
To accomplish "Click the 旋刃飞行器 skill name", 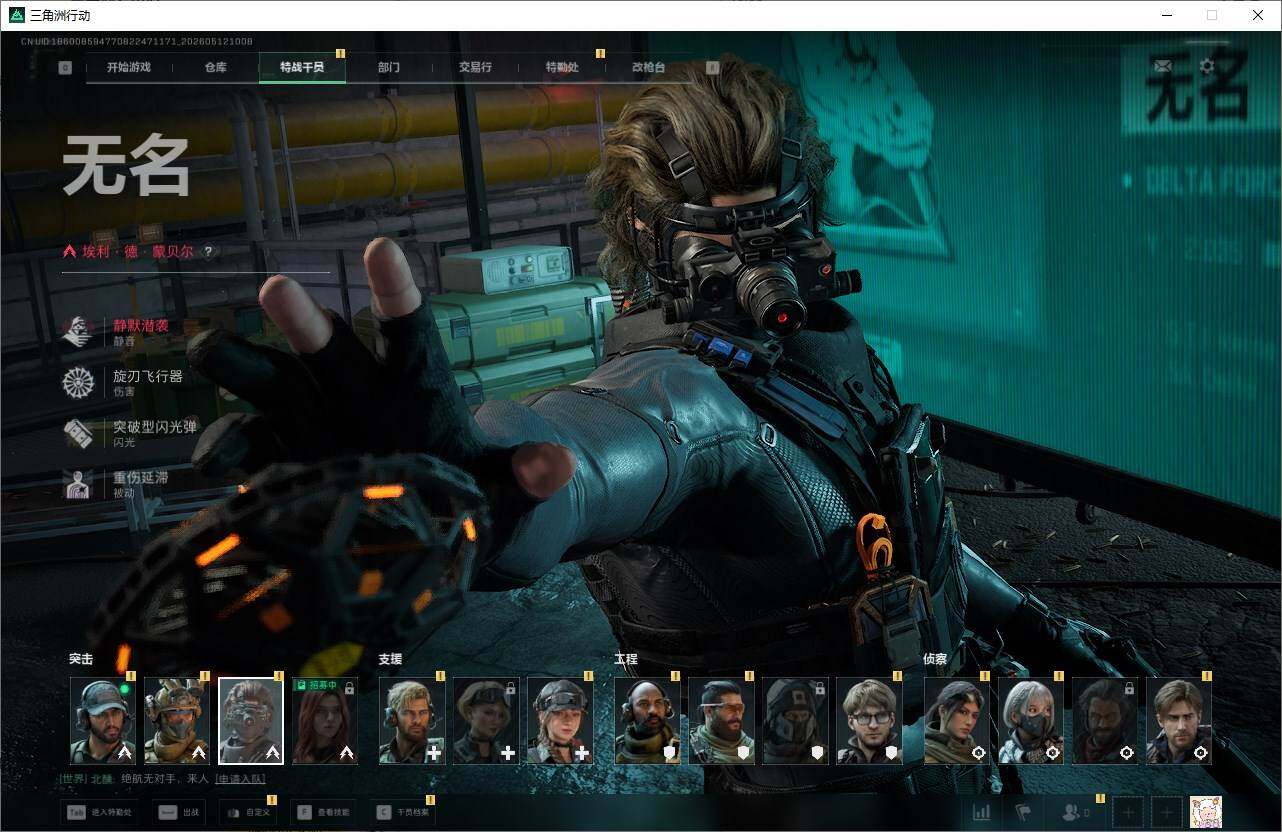I will tap(147, 376).
